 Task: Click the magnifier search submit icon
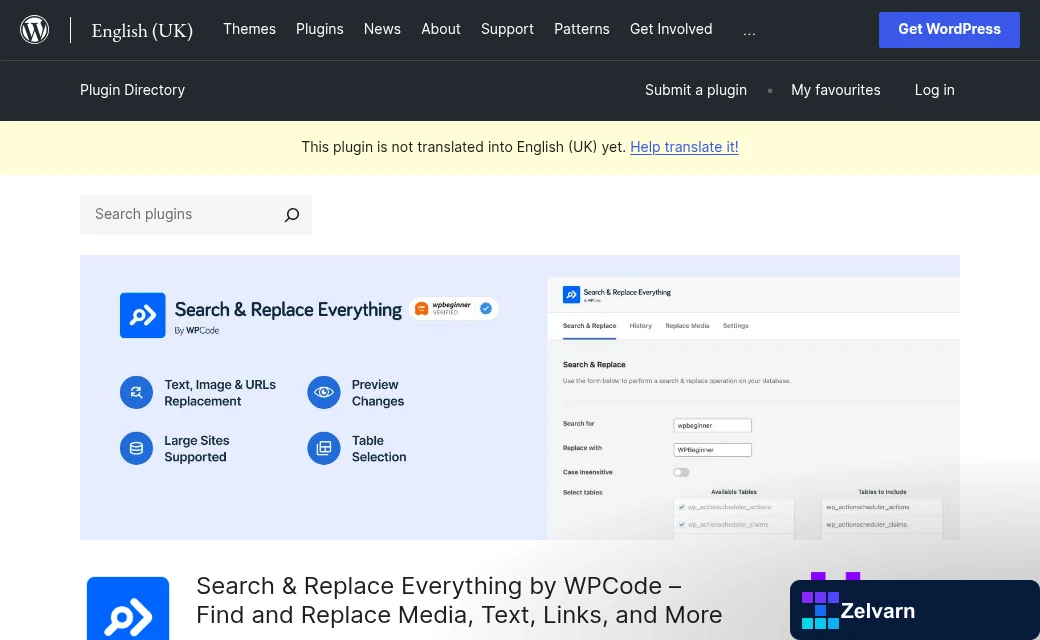(292, 215)
